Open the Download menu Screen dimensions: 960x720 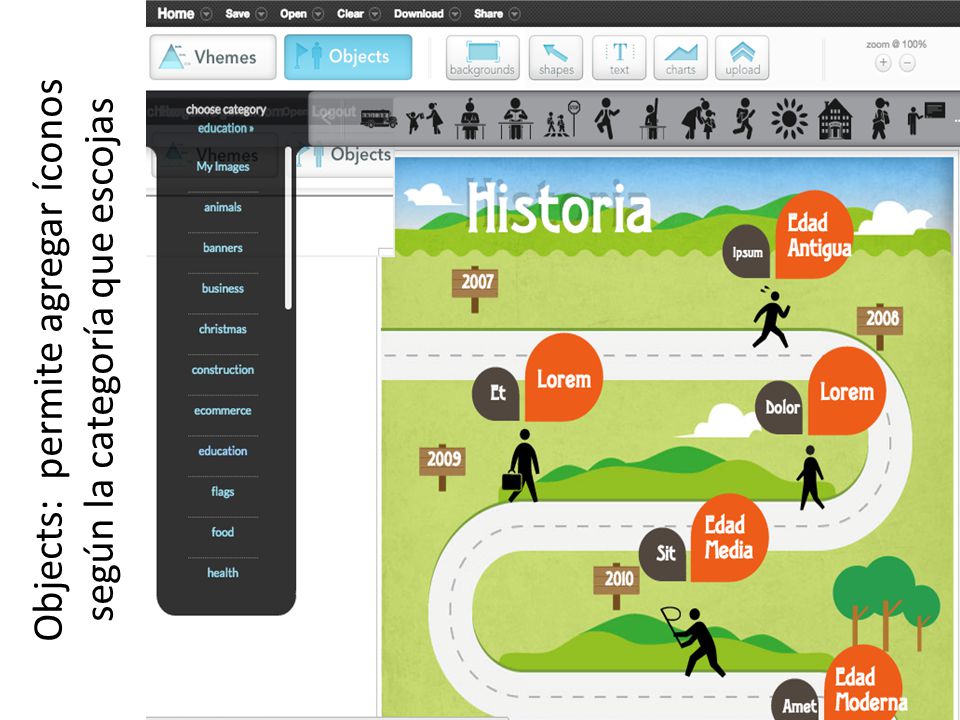[419, 13]
